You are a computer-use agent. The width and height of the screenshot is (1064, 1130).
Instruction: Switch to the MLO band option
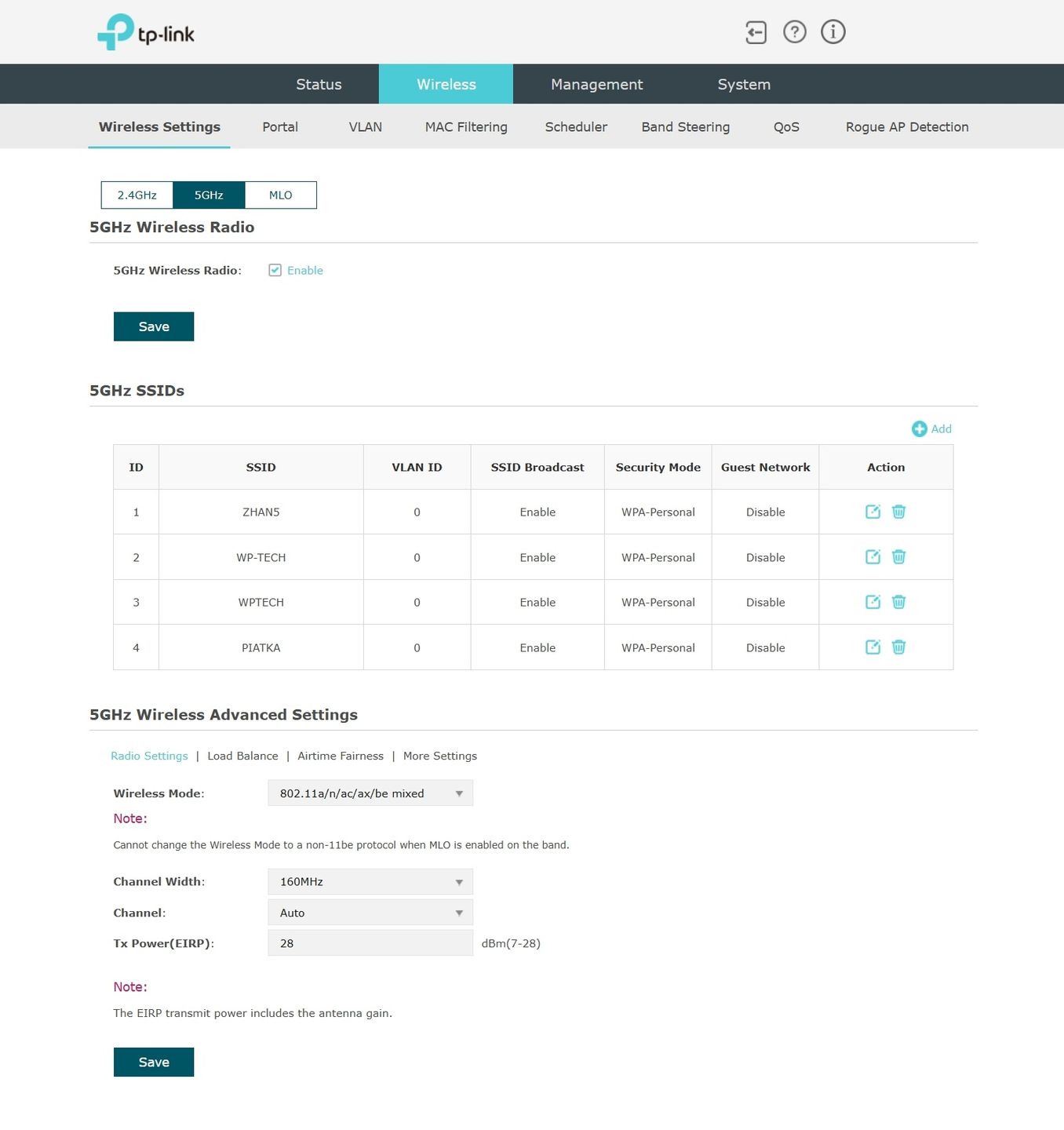tap(281, 195)
